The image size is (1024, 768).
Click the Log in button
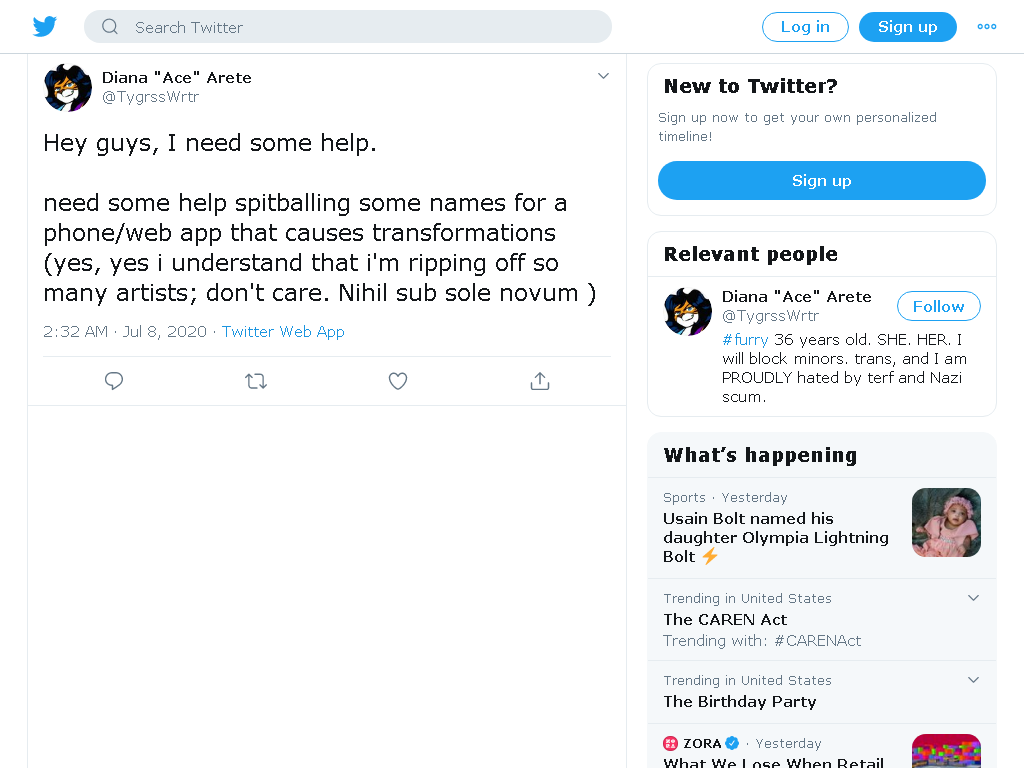805,27
